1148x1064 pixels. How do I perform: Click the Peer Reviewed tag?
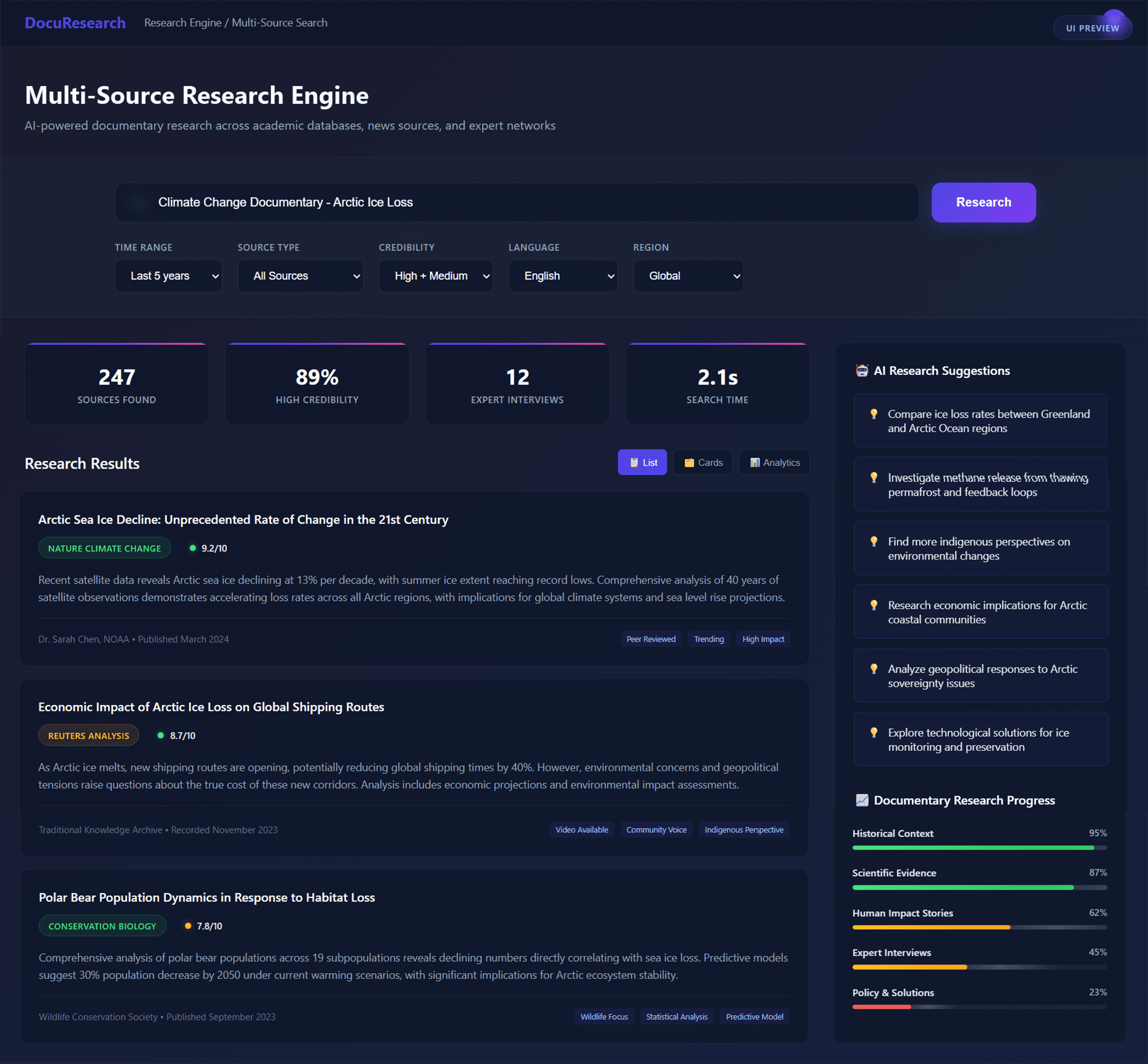coord(650,639)
